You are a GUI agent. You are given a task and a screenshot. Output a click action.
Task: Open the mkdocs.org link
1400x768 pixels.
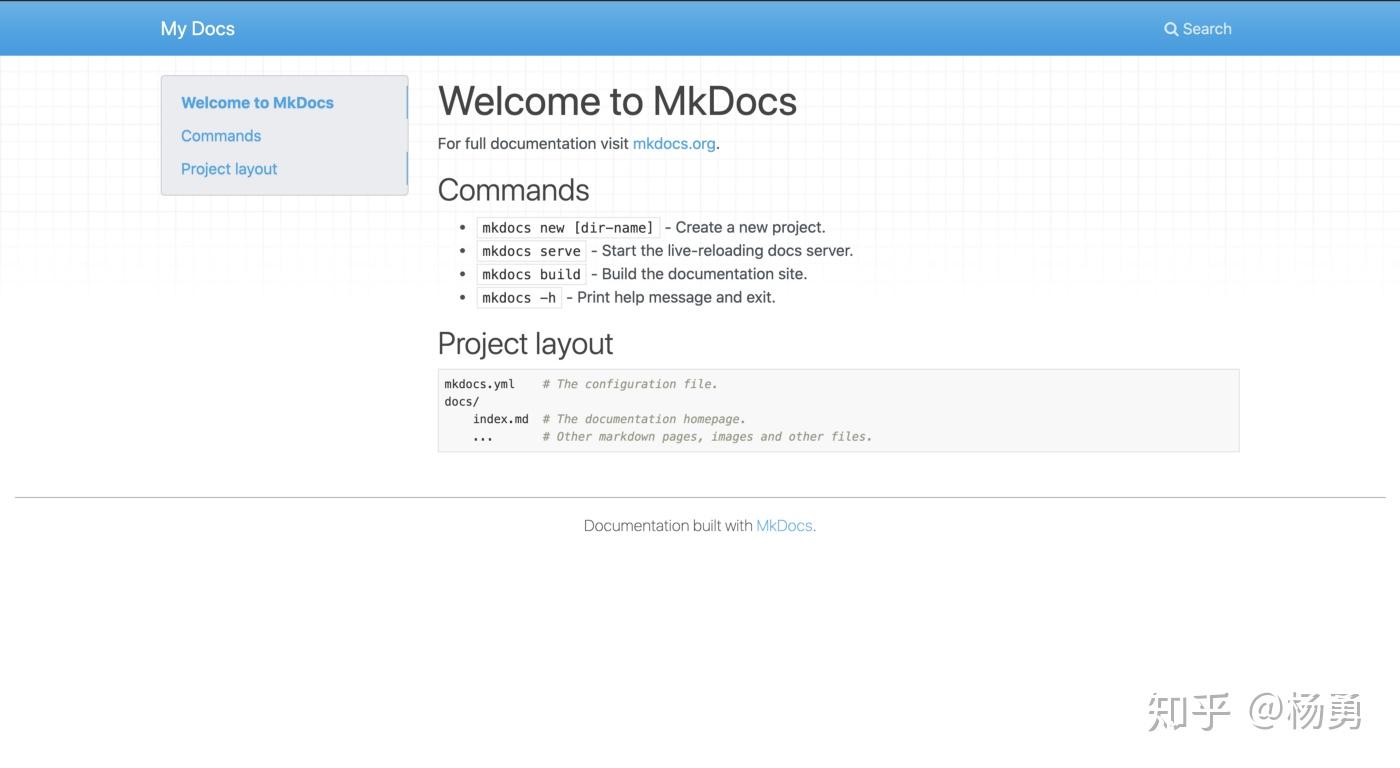pos(674,144)
